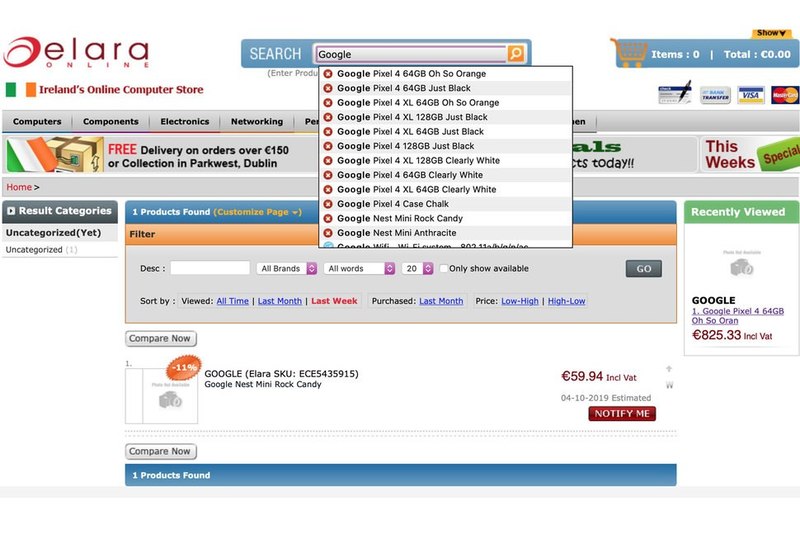Click the Visa payment card icon
800x534 pixels.
pos(751,95)
